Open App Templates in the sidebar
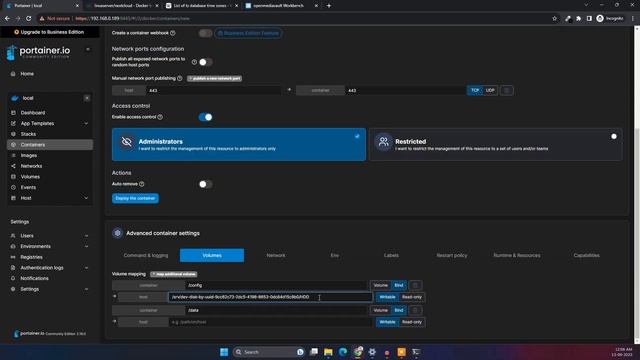Screen dimensions: 640x360 click(x=37, y=123)
